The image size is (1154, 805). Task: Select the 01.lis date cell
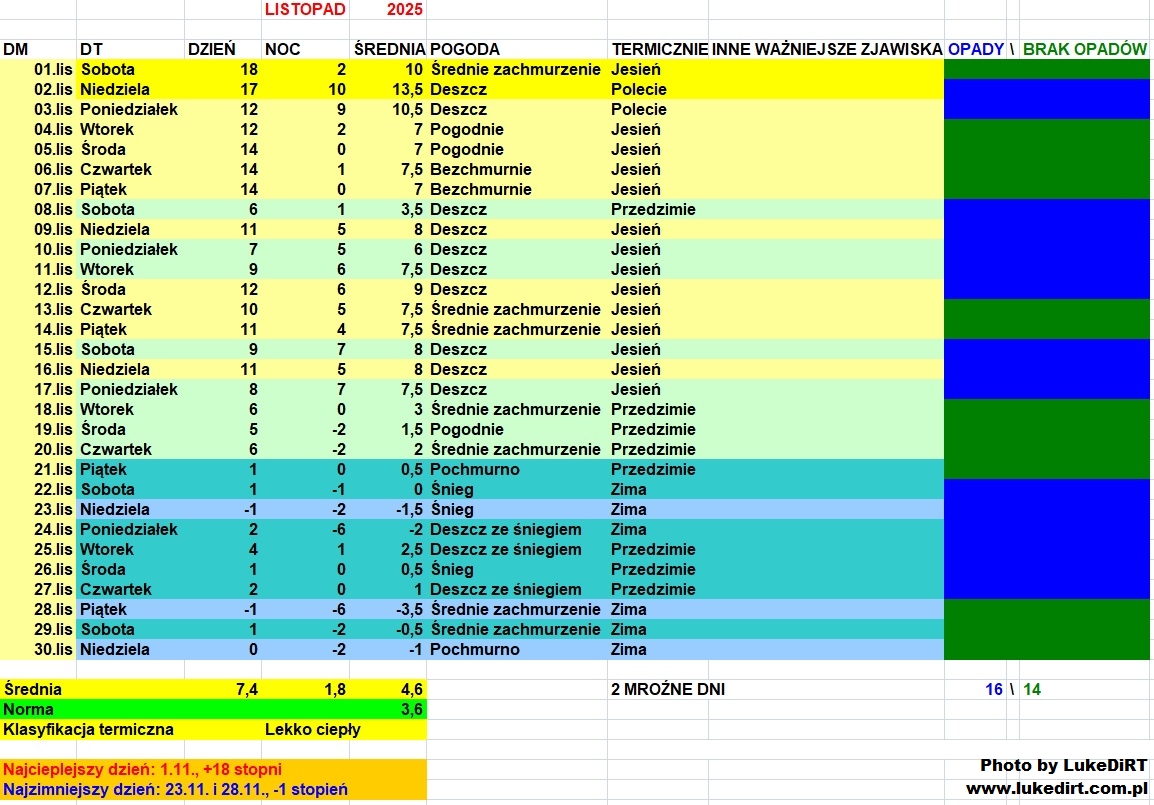54,69
